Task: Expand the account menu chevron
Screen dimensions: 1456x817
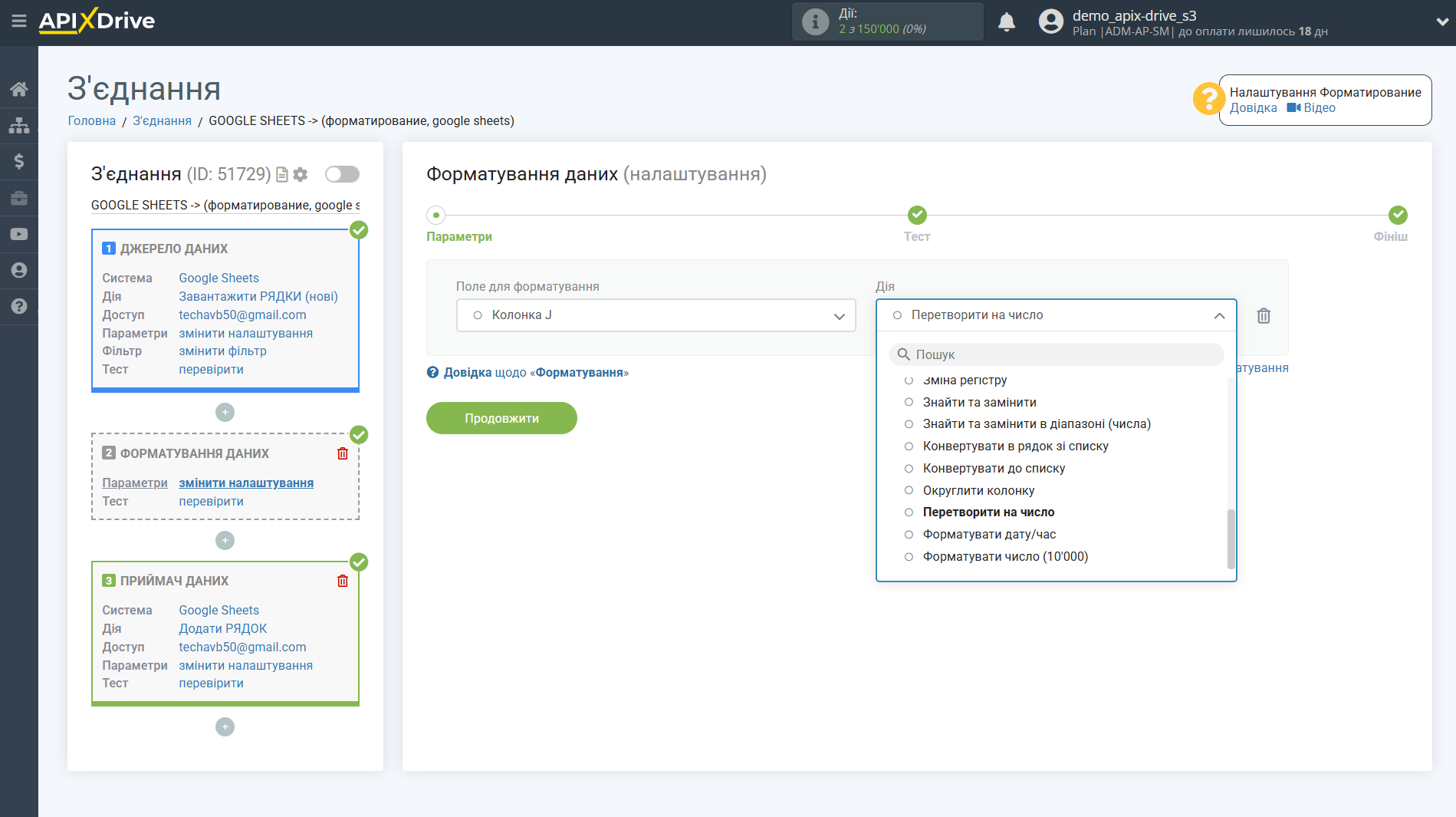Action: tap(1441, 22)
